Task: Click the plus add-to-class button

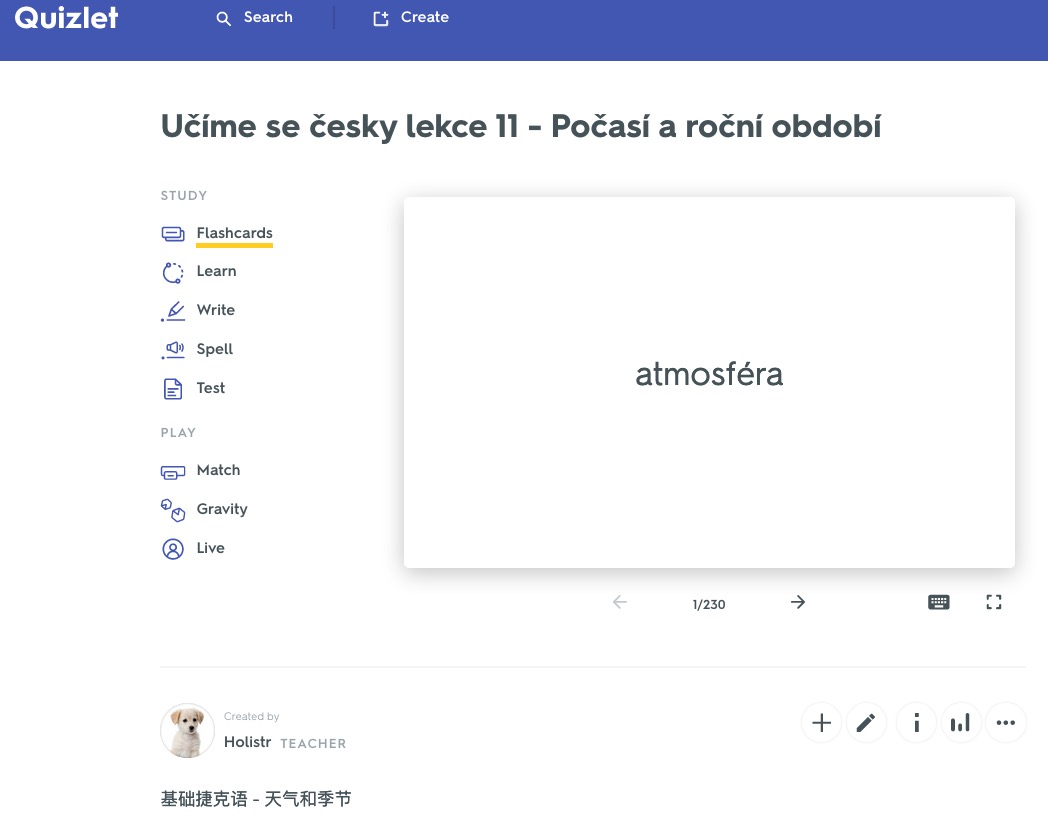Action: coord(821,723)
